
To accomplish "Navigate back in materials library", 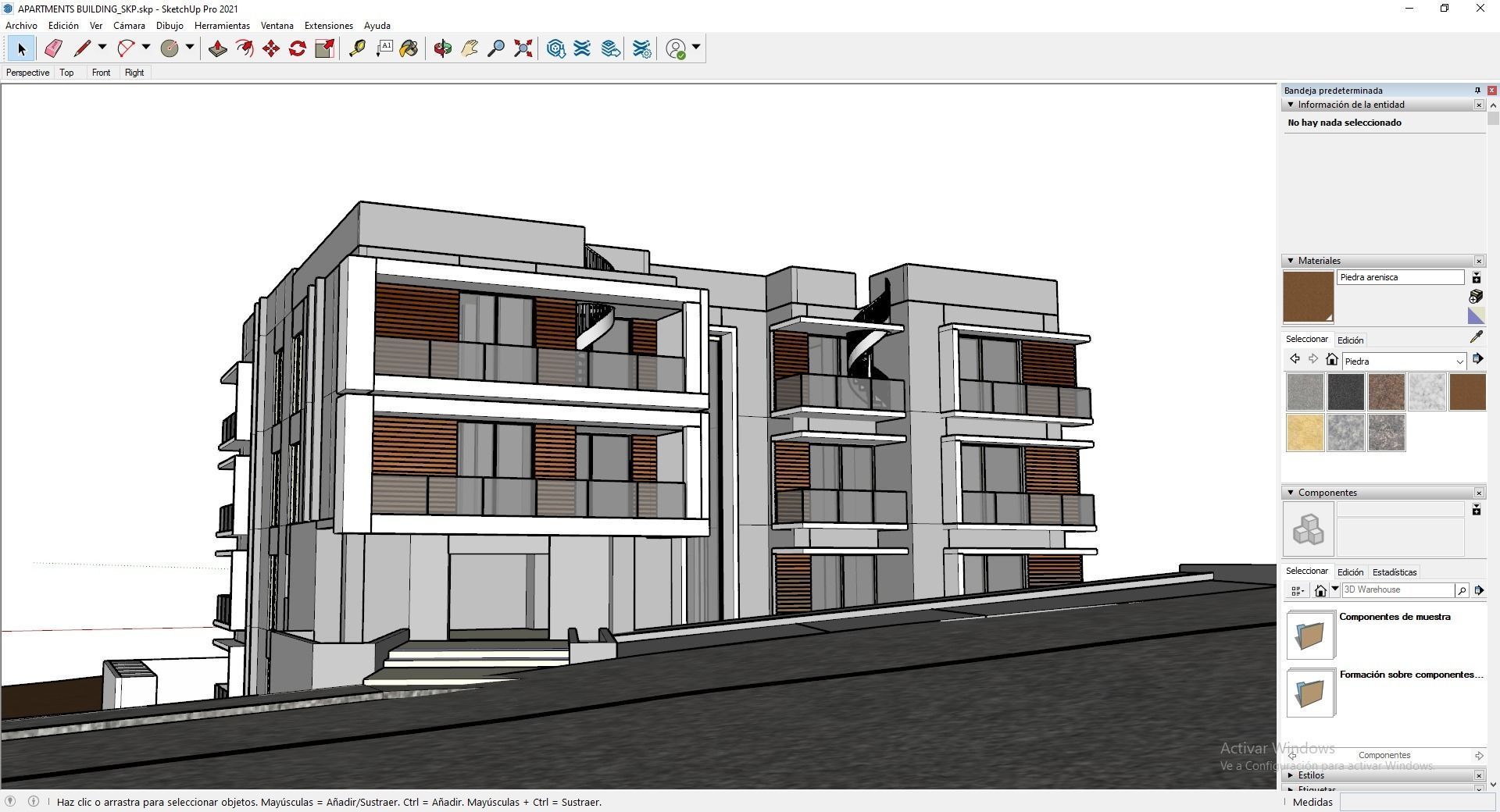I will [1295, 359].
